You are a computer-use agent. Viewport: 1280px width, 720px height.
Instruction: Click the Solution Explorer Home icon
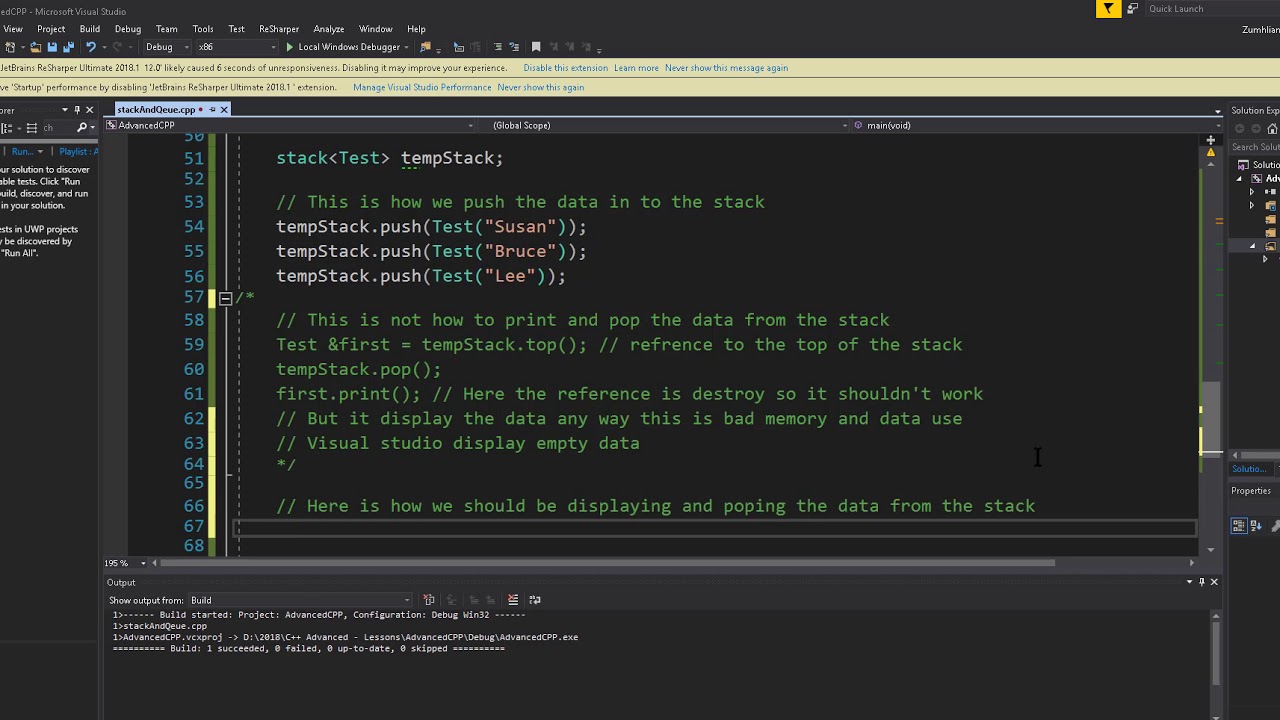point(1273,129)
